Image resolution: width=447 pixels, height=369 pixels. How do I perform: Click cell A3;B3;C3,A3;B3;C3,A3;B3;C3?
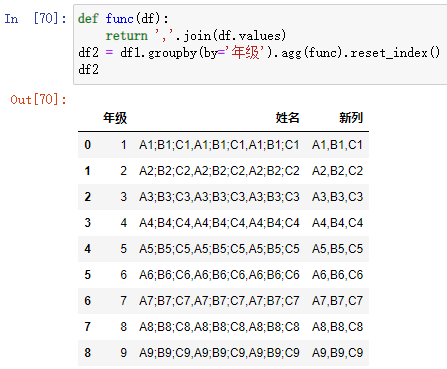219,197
